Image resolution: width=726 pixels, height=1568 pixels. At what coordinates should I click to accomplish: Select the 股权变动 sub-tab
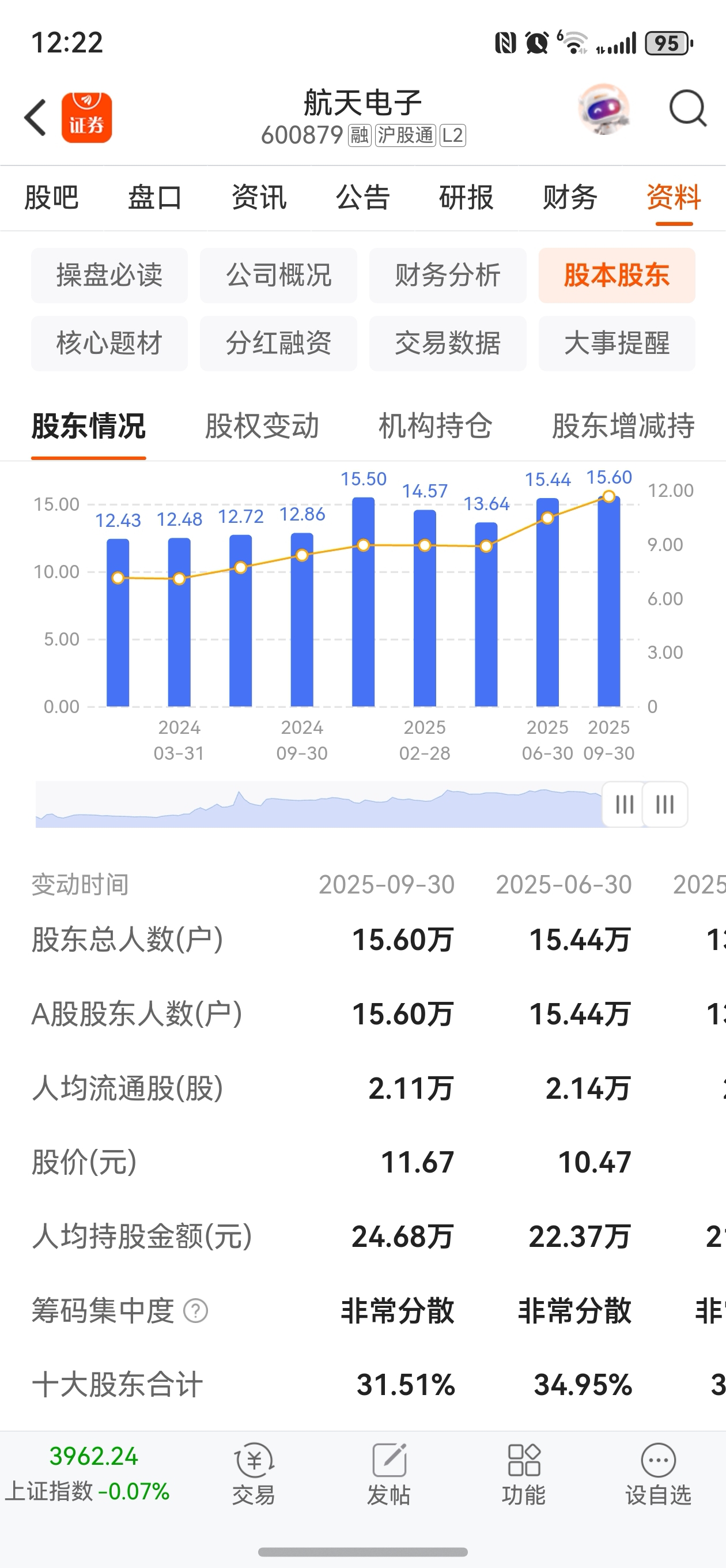coord(262,426)
